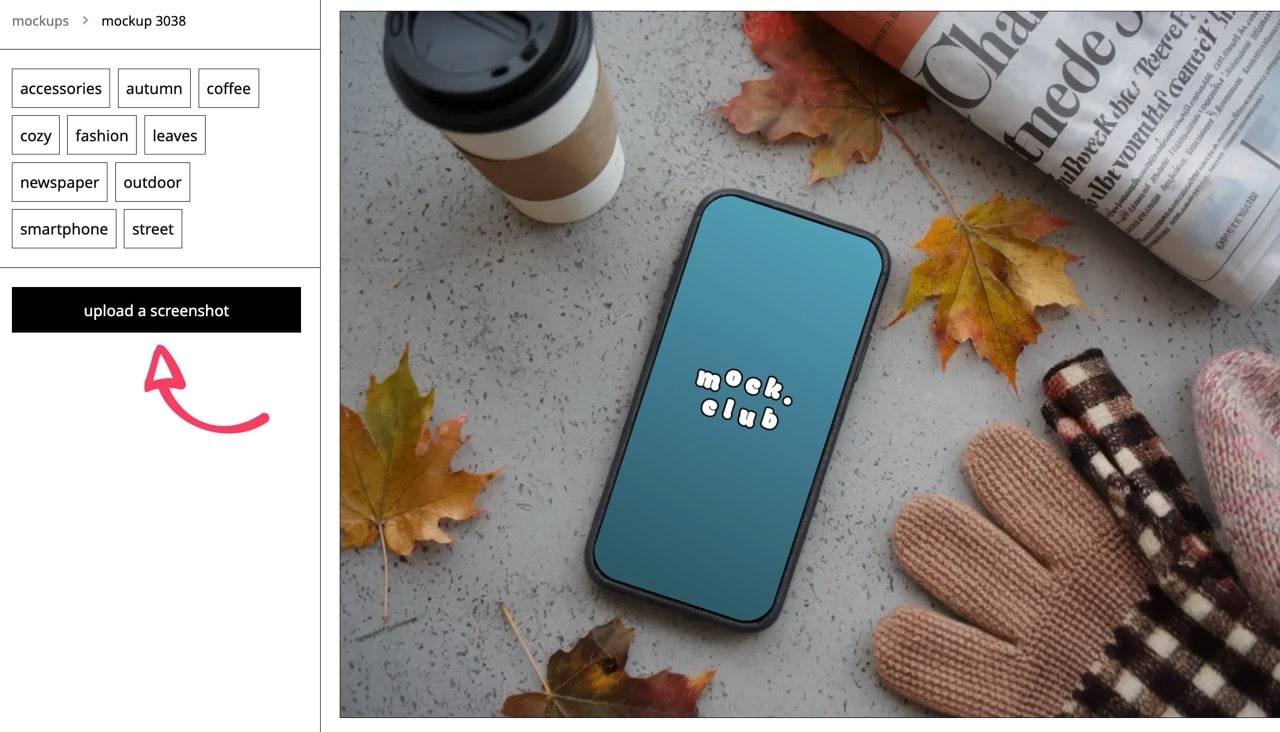Open the 'mockup 3038' breadcrumb item

[143, 21]
